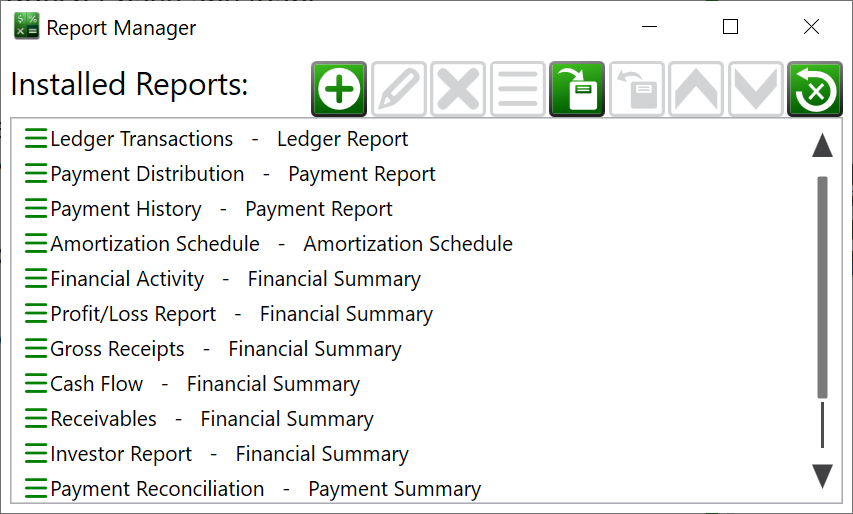Click the green export report icon
This screenshot has height=514, width=853.
point(577,89)
